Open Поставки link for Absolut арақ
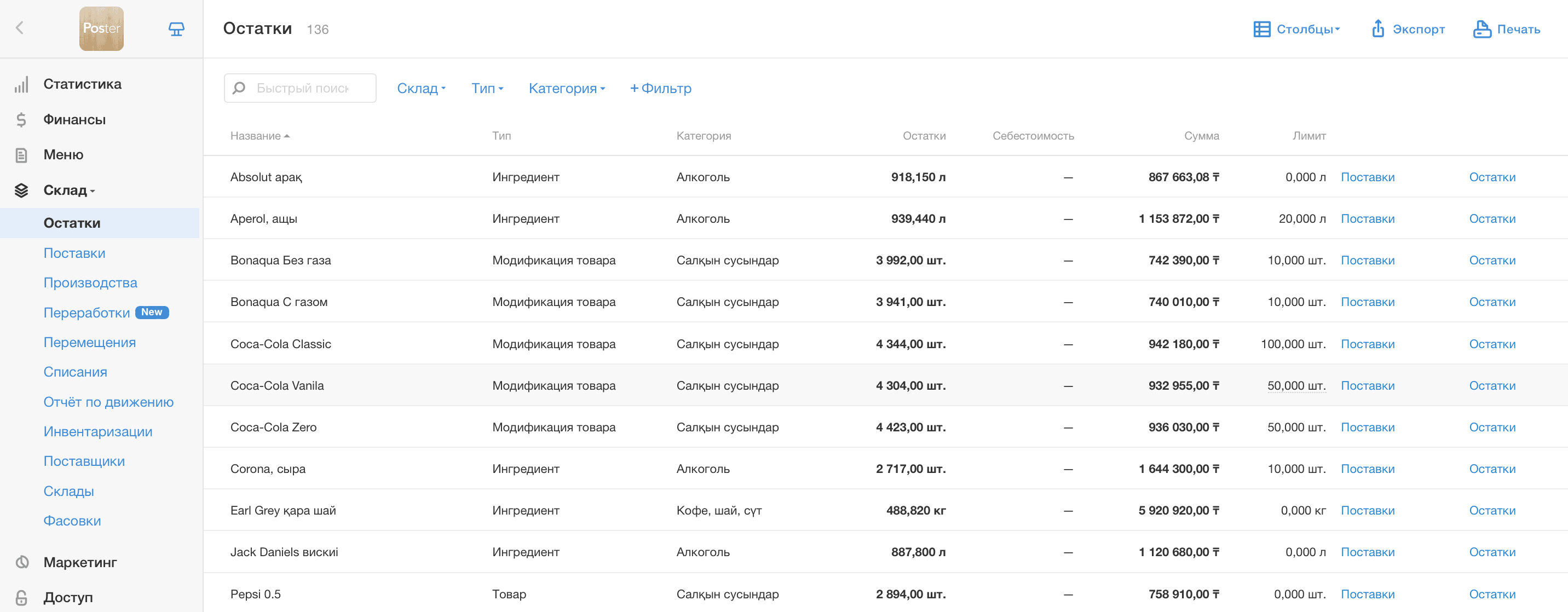1568x612 pixels. click(x=1367, y=177)
